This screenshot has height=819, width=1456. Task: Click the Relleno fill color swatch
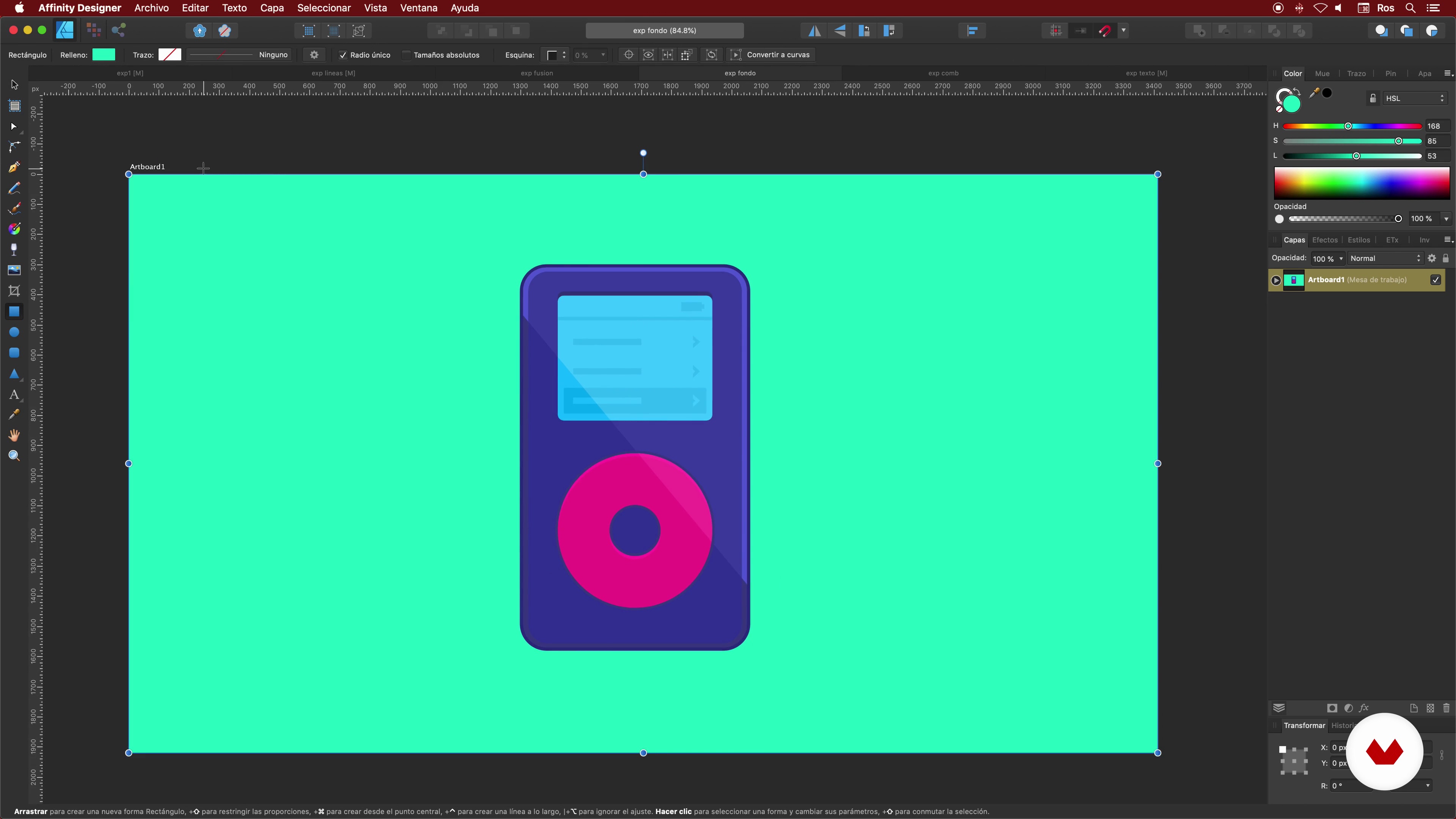tap(104, 55)
